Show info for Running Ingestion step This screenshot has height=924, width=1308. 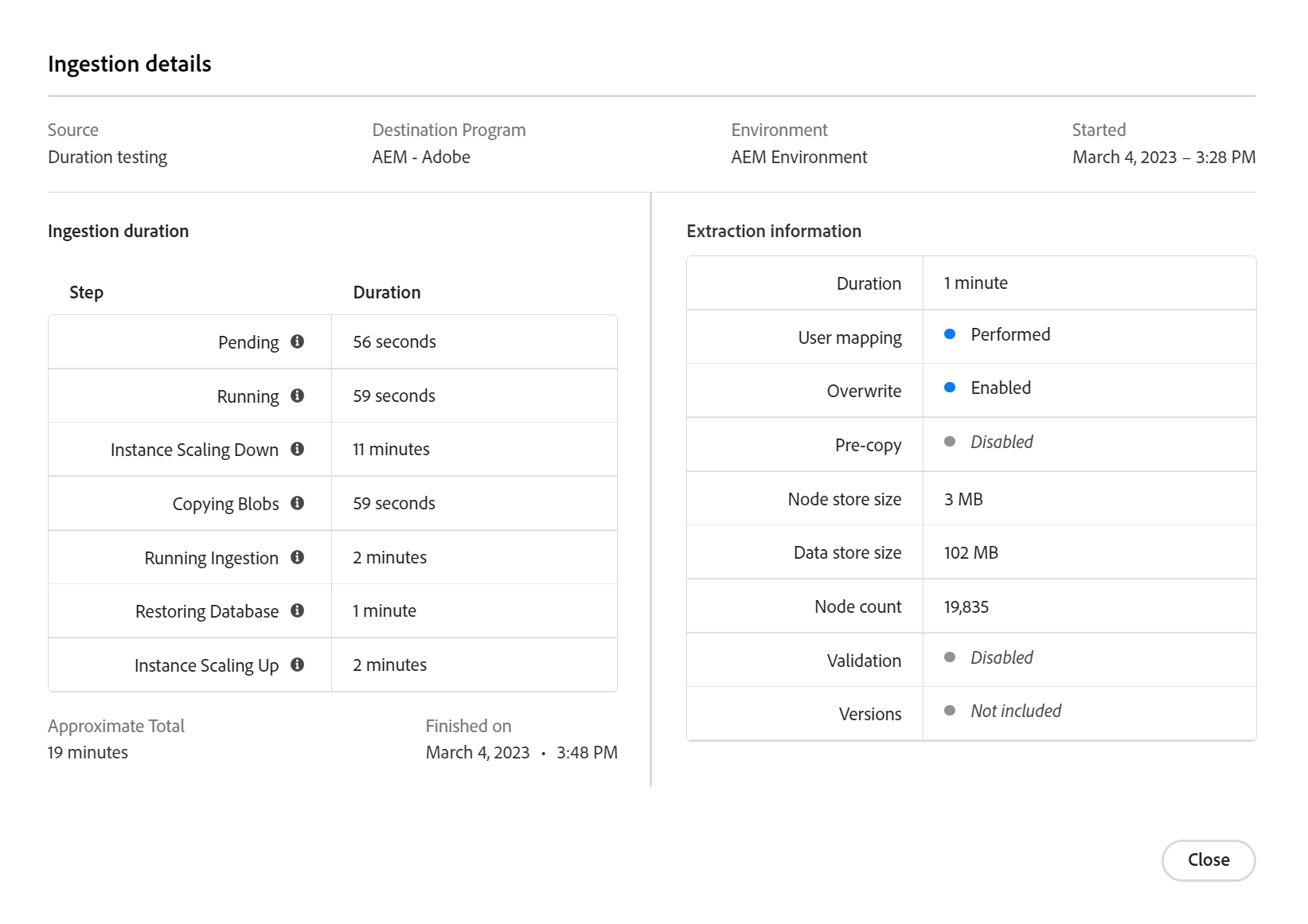297,557
